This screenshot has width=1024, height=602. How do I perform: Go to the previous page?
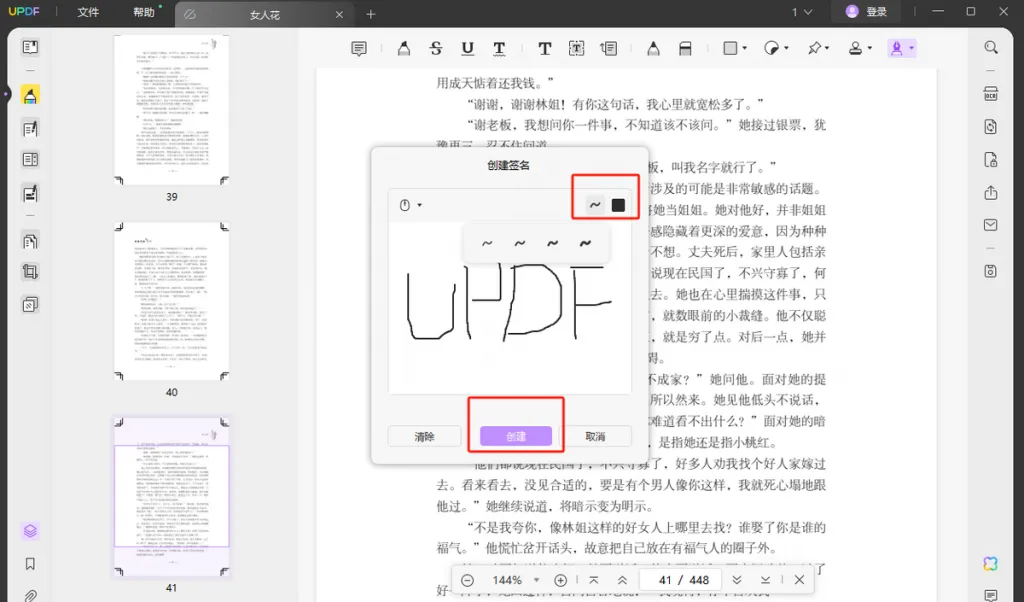point(622,580)
